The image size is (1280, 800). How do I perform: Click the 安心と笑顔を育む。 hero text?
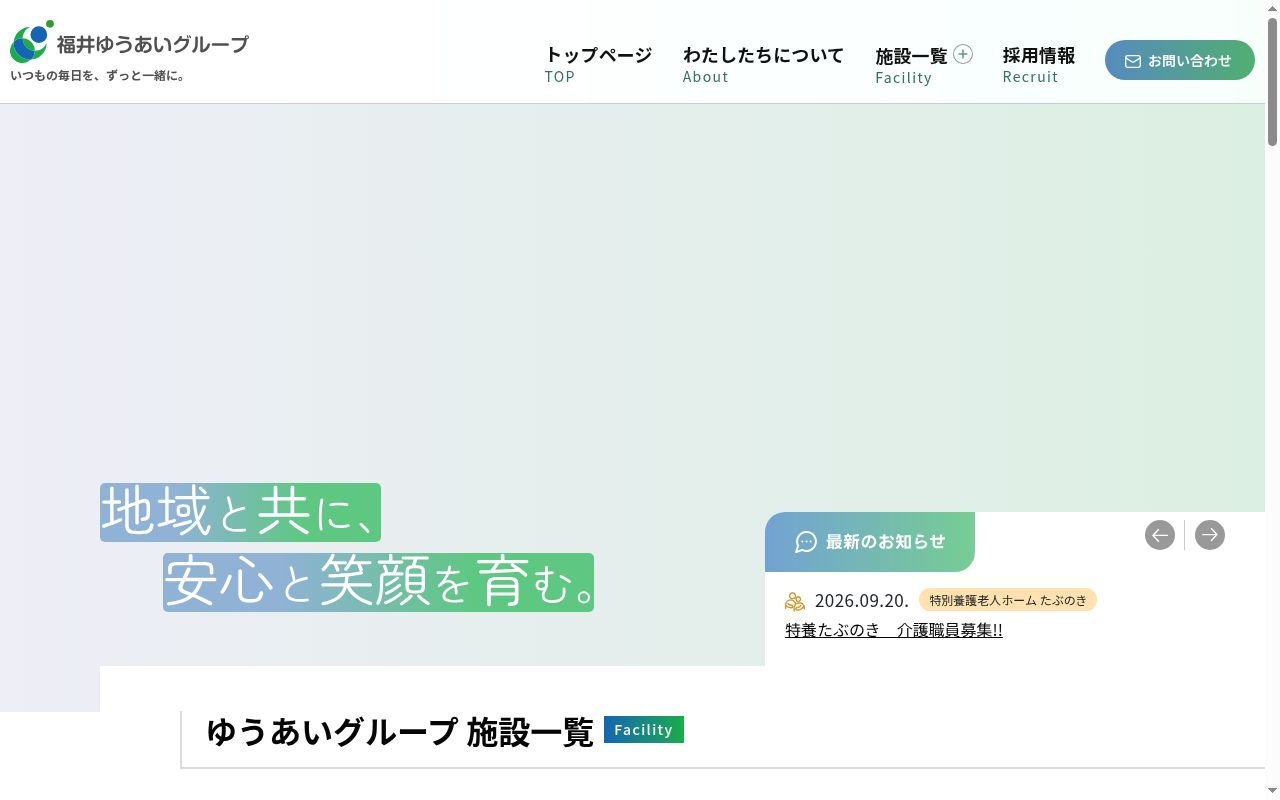tap(378, 582)
